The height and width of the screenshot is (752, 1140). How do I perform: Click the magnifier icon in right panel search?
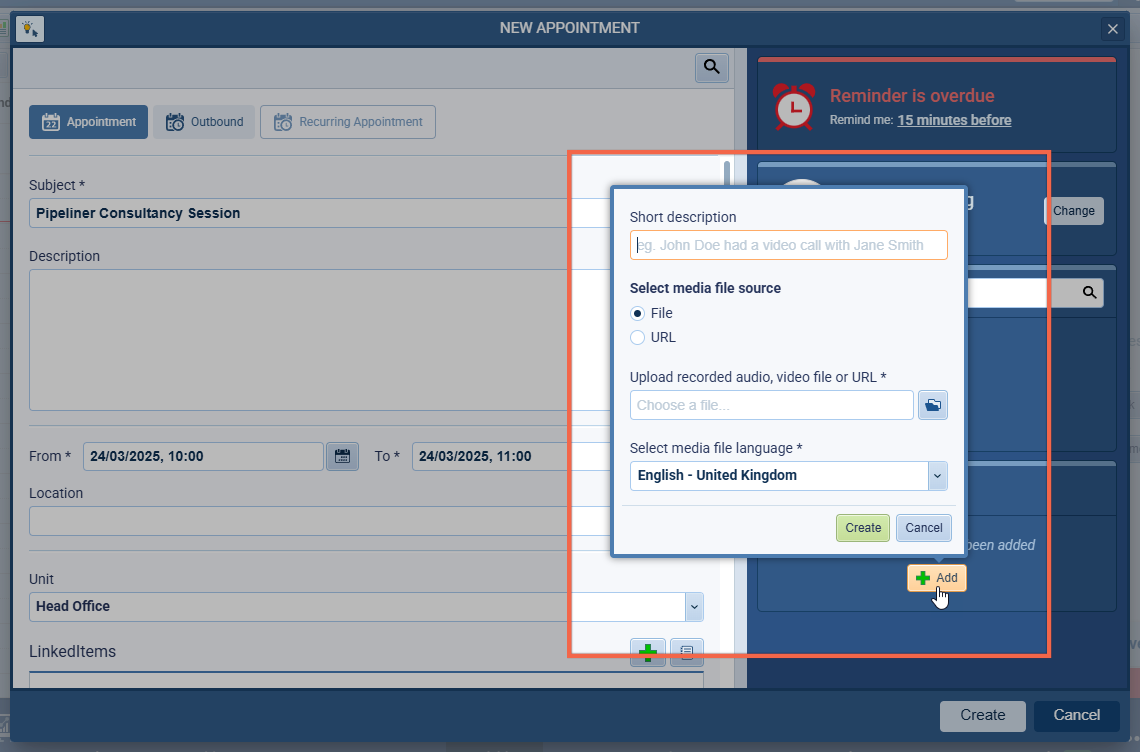point(1089,293)
